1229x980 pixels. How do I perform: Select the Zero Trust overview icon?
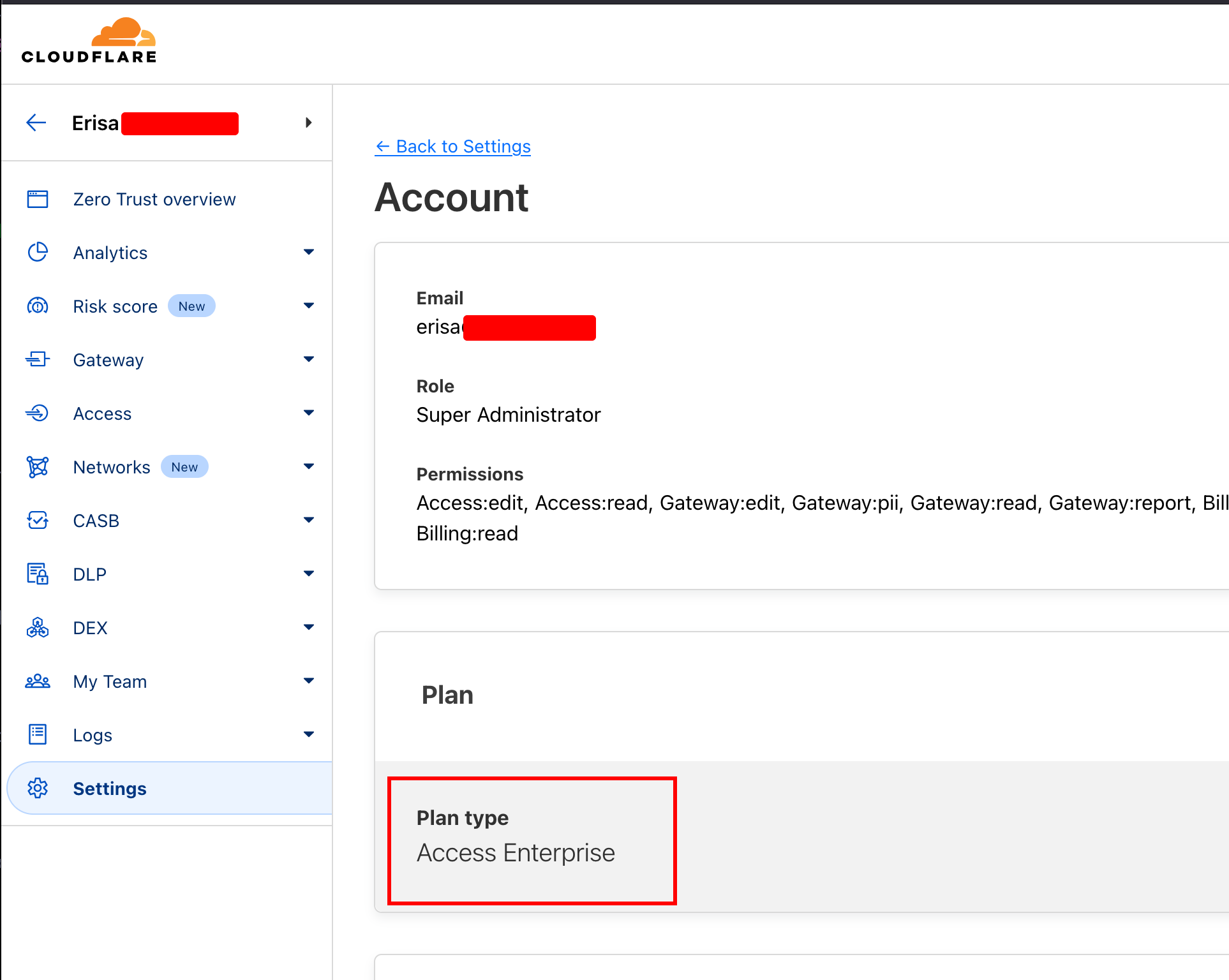38,198
